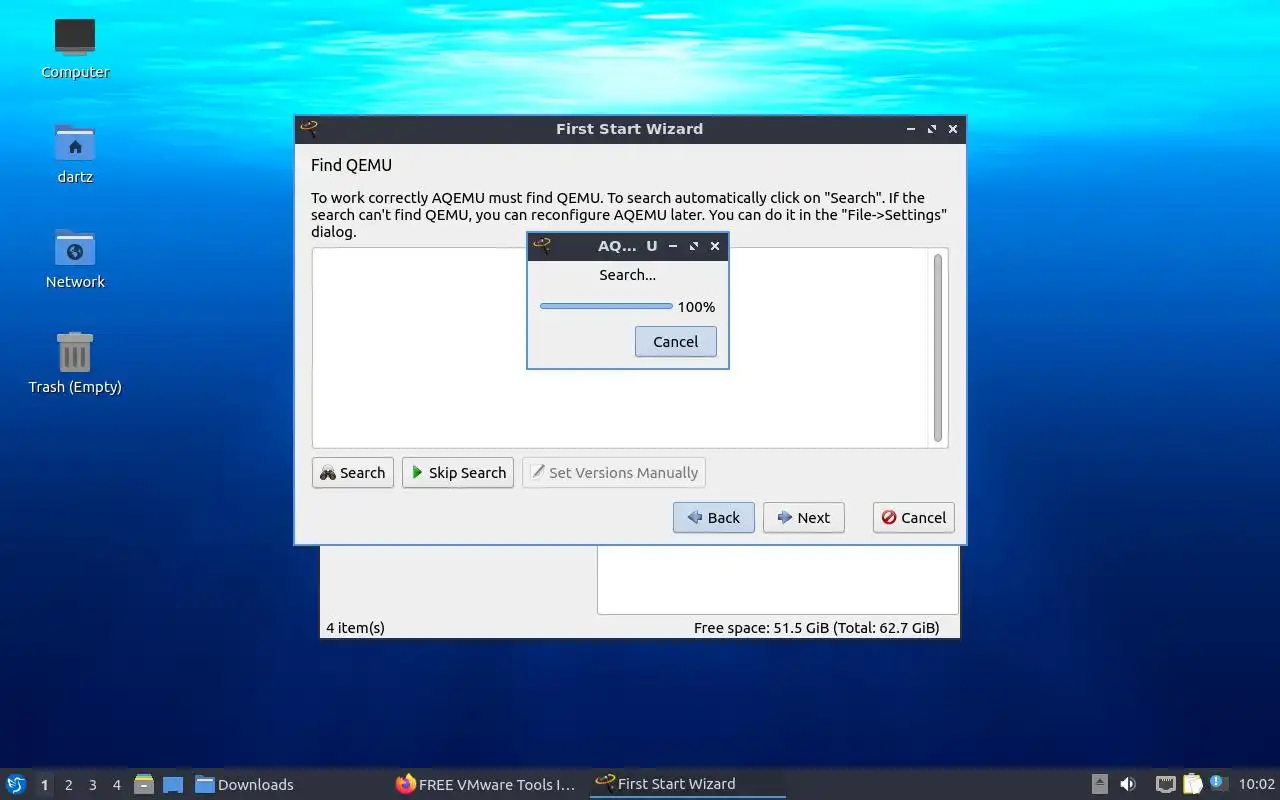Viewport: 1280px width, 800px height.
Task: Click the Free space: 51.5 GiB status text
Action: (x=817, y=628)
